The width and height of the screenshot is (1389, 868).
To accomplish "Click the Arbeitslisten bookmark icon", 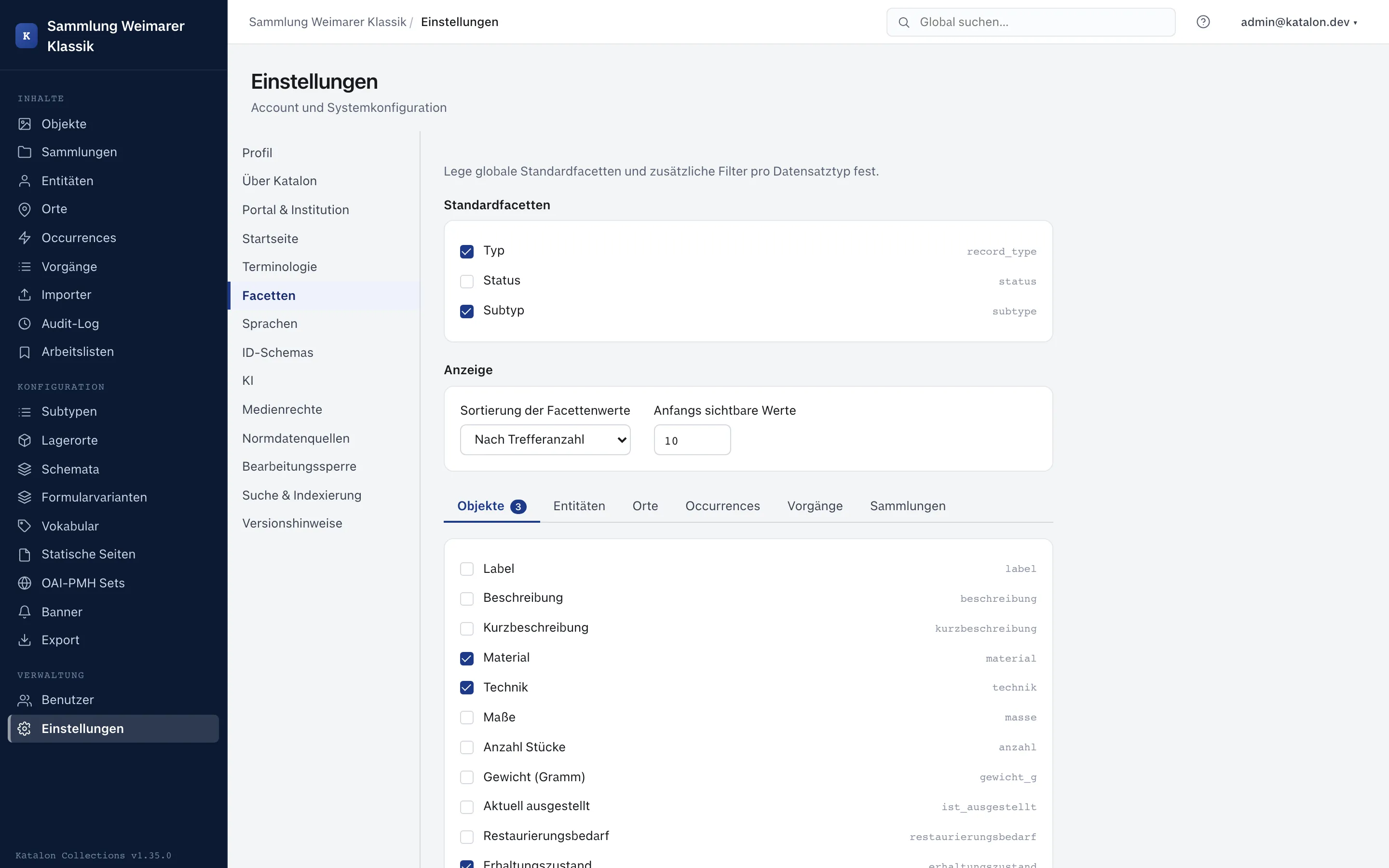I will click(25, 352).
